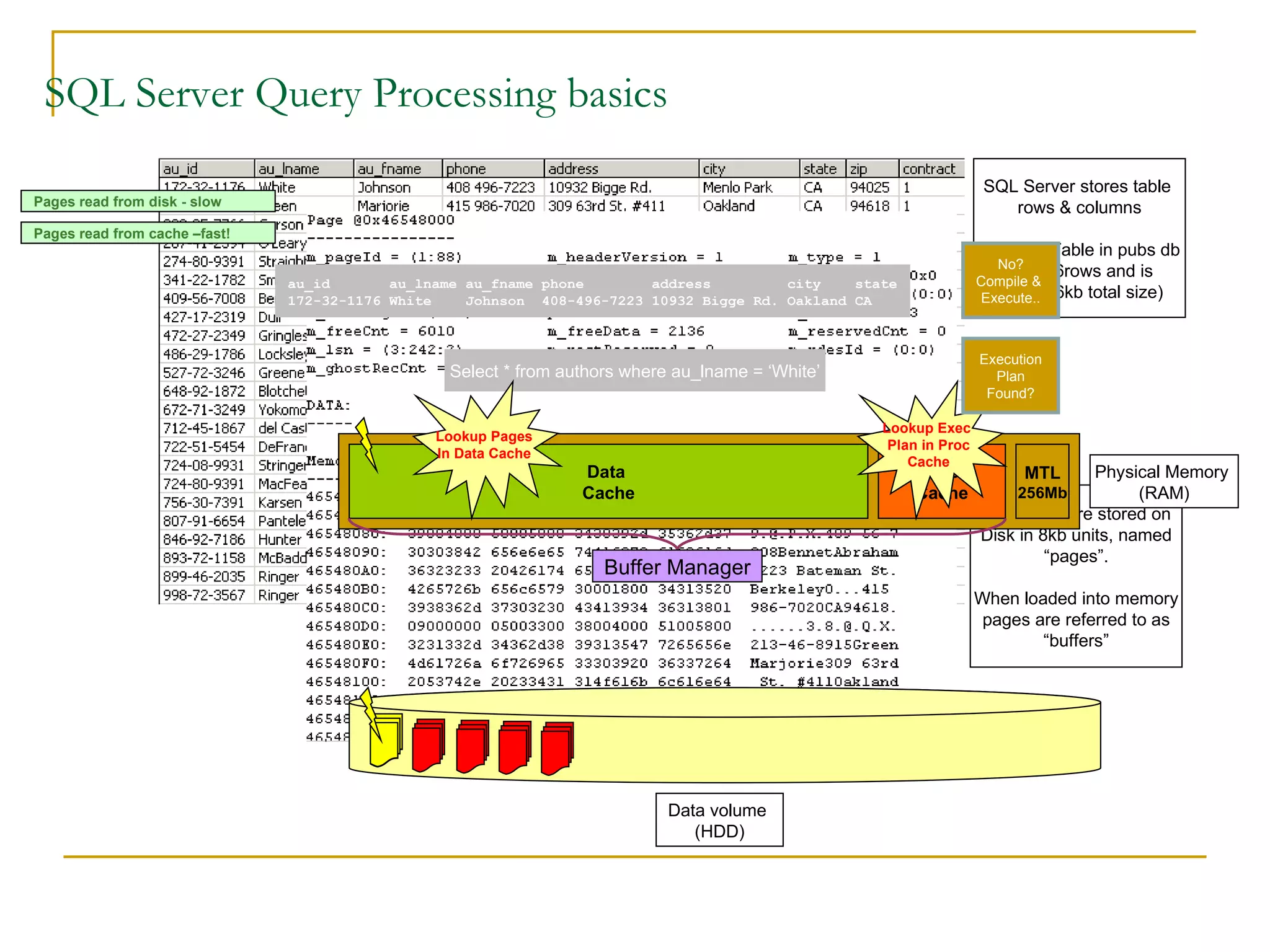Image resolution: width=1270 pixels, height=952 pixels.
Task: Click the purple Buffer Manager label
Action: (x=677, y=566)
